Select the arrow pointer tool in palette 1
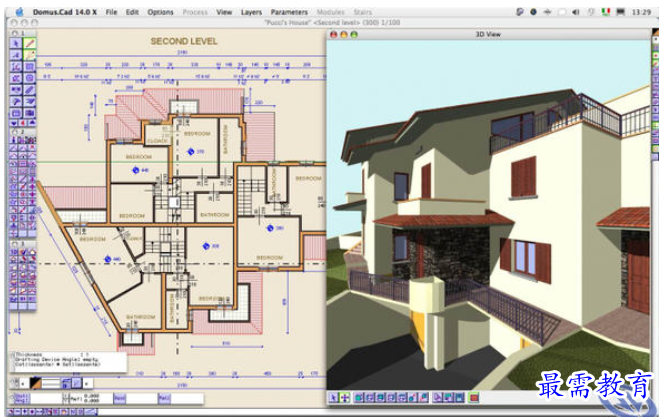This screenshot has width=660, height=417. click(16, 43)
